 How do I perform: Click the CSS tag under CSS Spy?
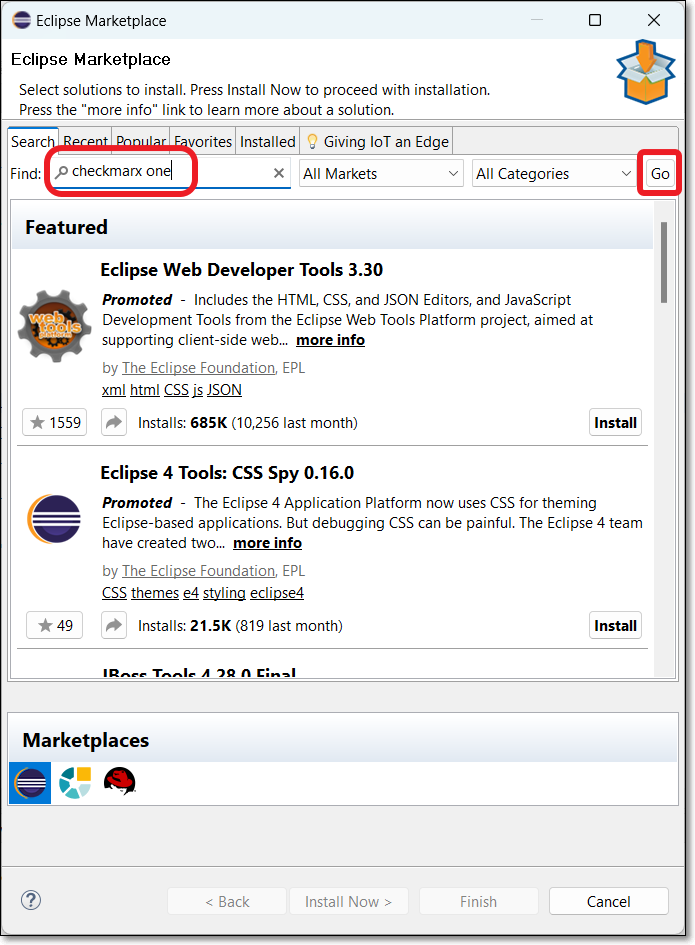click(x=115, y=593)
